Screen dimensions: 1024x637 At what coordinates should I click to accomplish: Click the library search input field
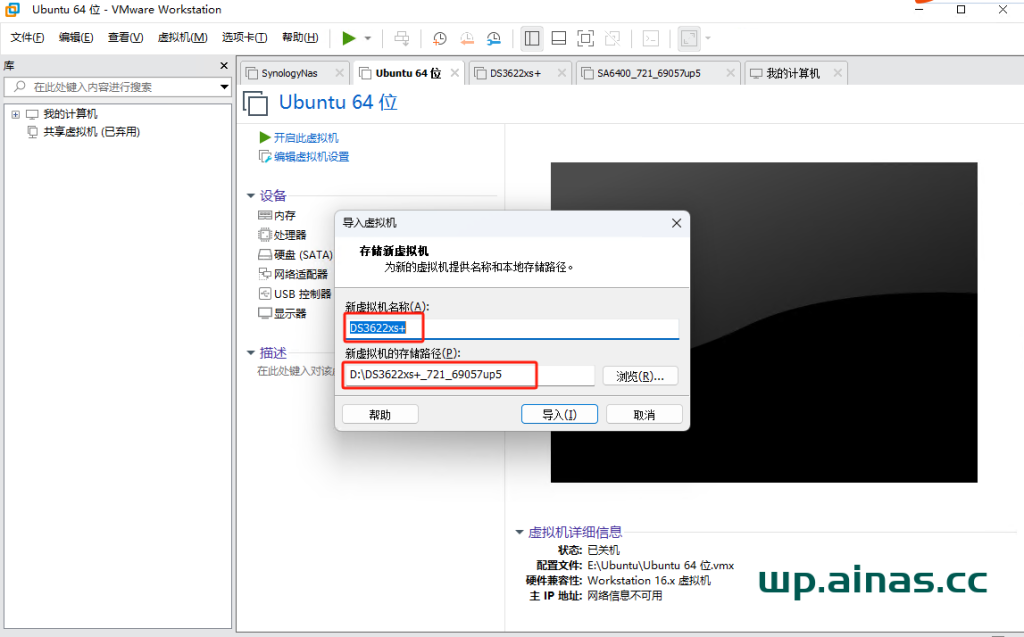pyautogui.click(x=118, y=87)
